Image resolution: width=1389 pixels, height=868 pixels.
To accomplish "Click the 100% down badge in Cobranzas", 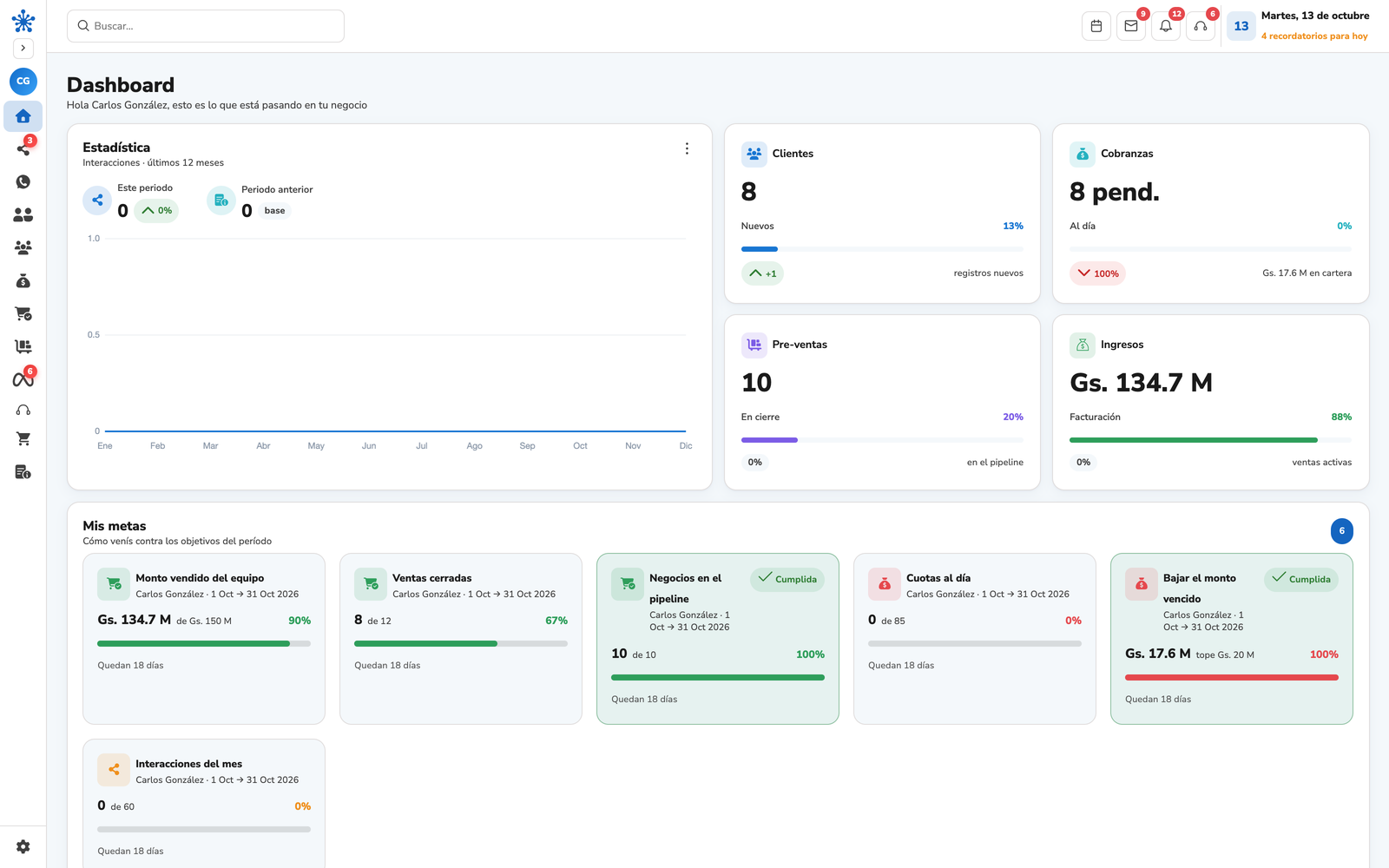I will point(1097,273).
